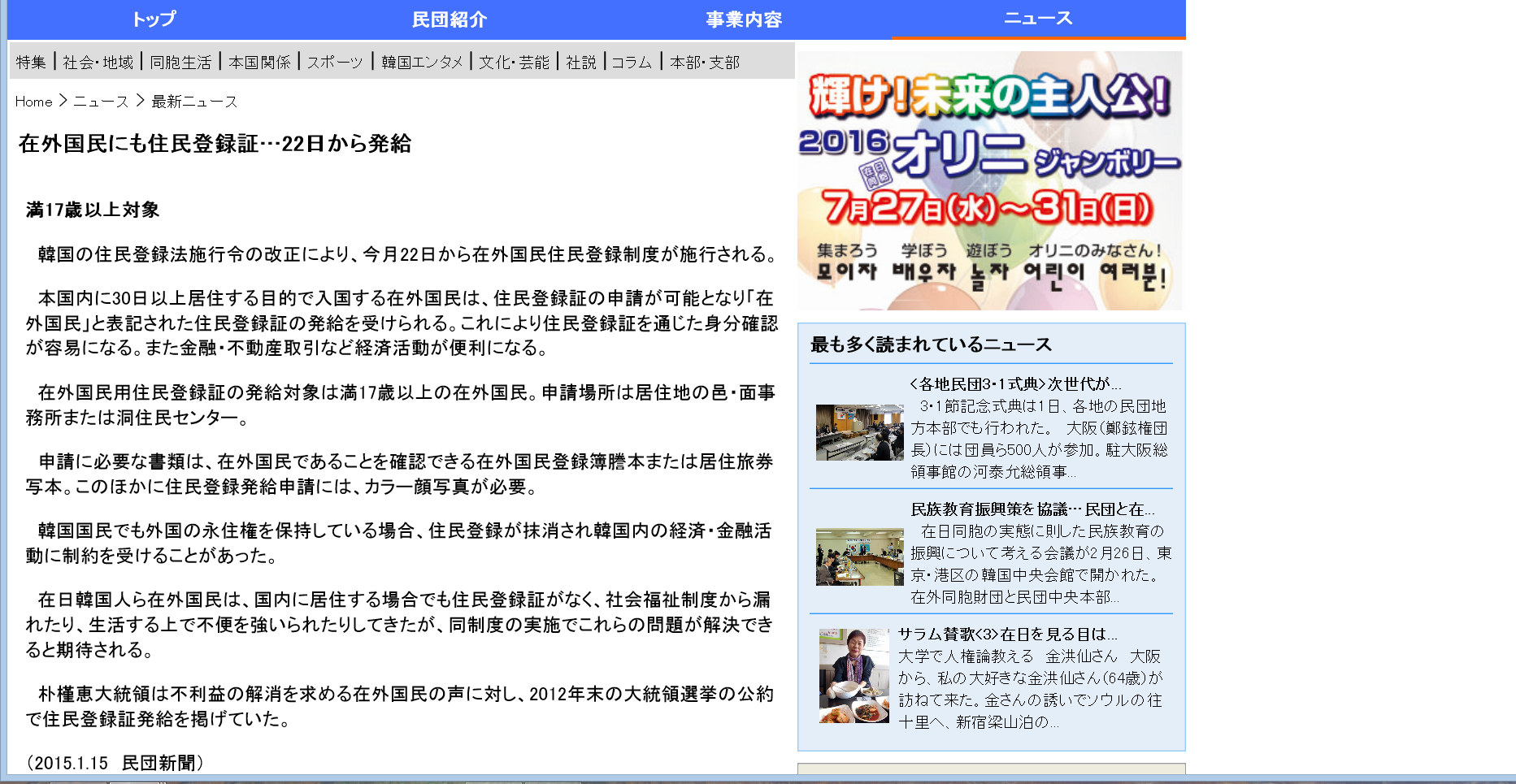Open the 社会・地域 news category
The image size is (1516, 784).
click(x=97, y=62)
